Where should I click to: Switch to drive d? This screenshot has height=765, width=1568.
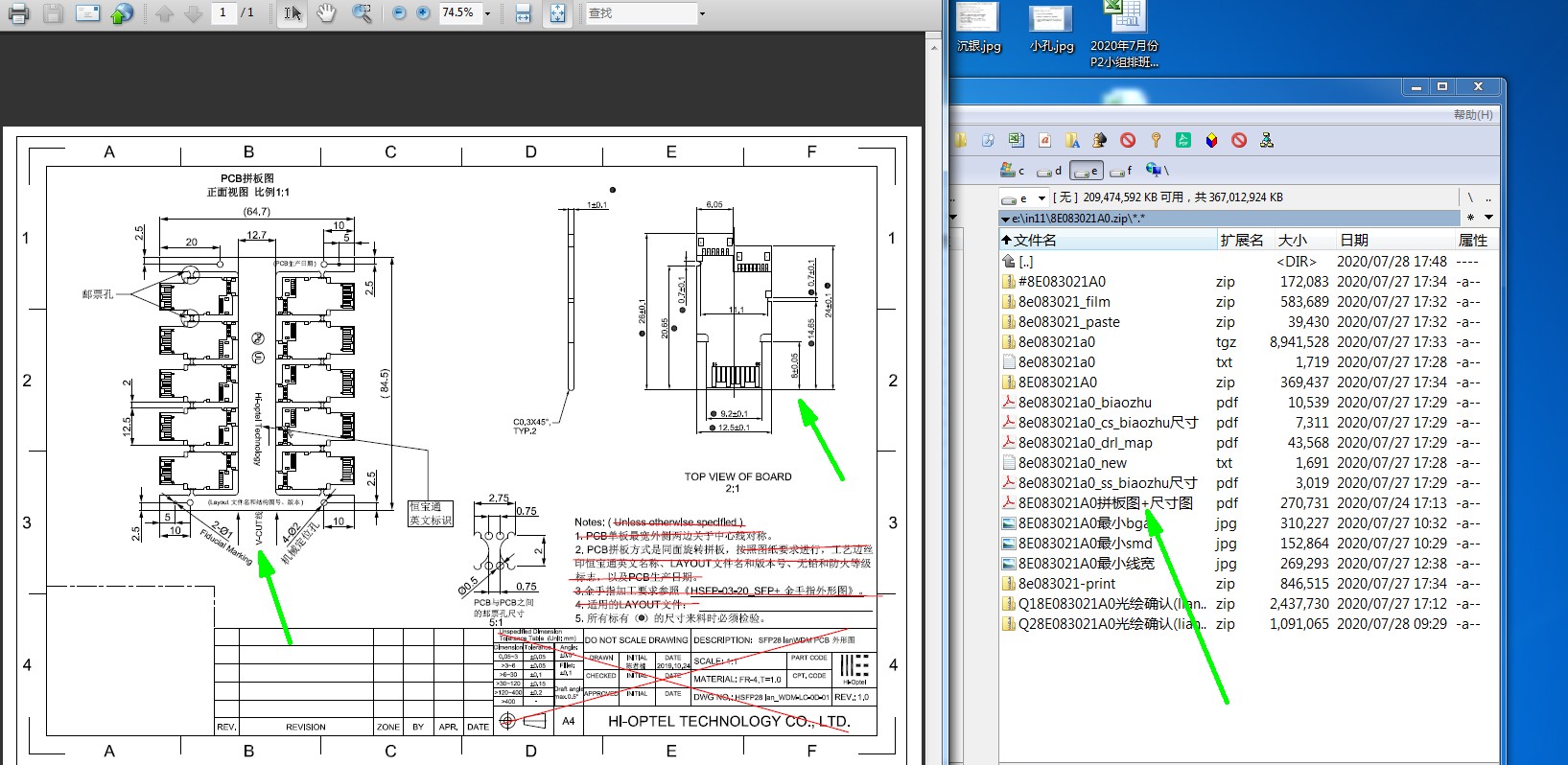point(1050,171)
